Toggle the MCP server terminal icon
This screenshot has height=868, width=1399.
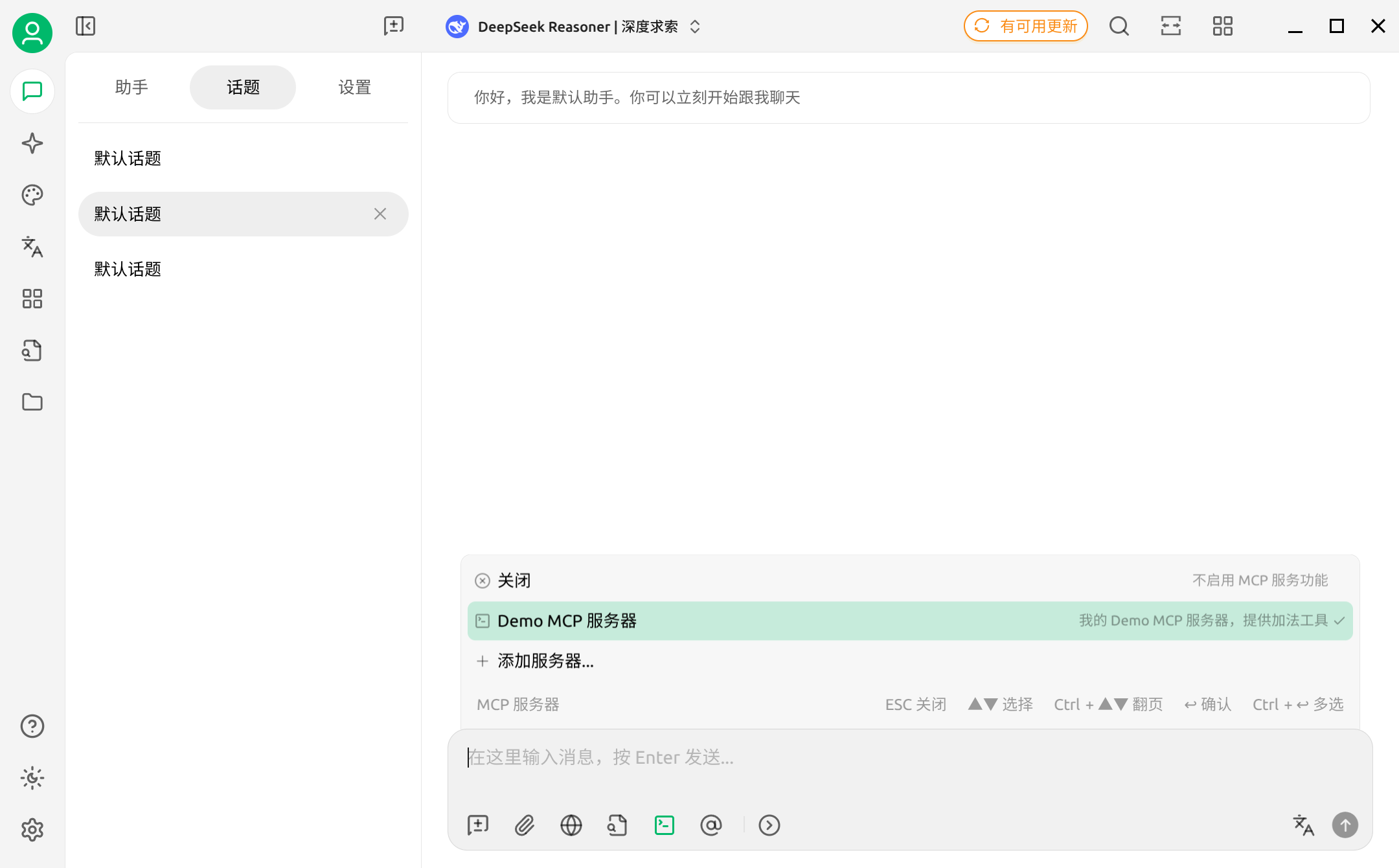[x=665, y=825]
